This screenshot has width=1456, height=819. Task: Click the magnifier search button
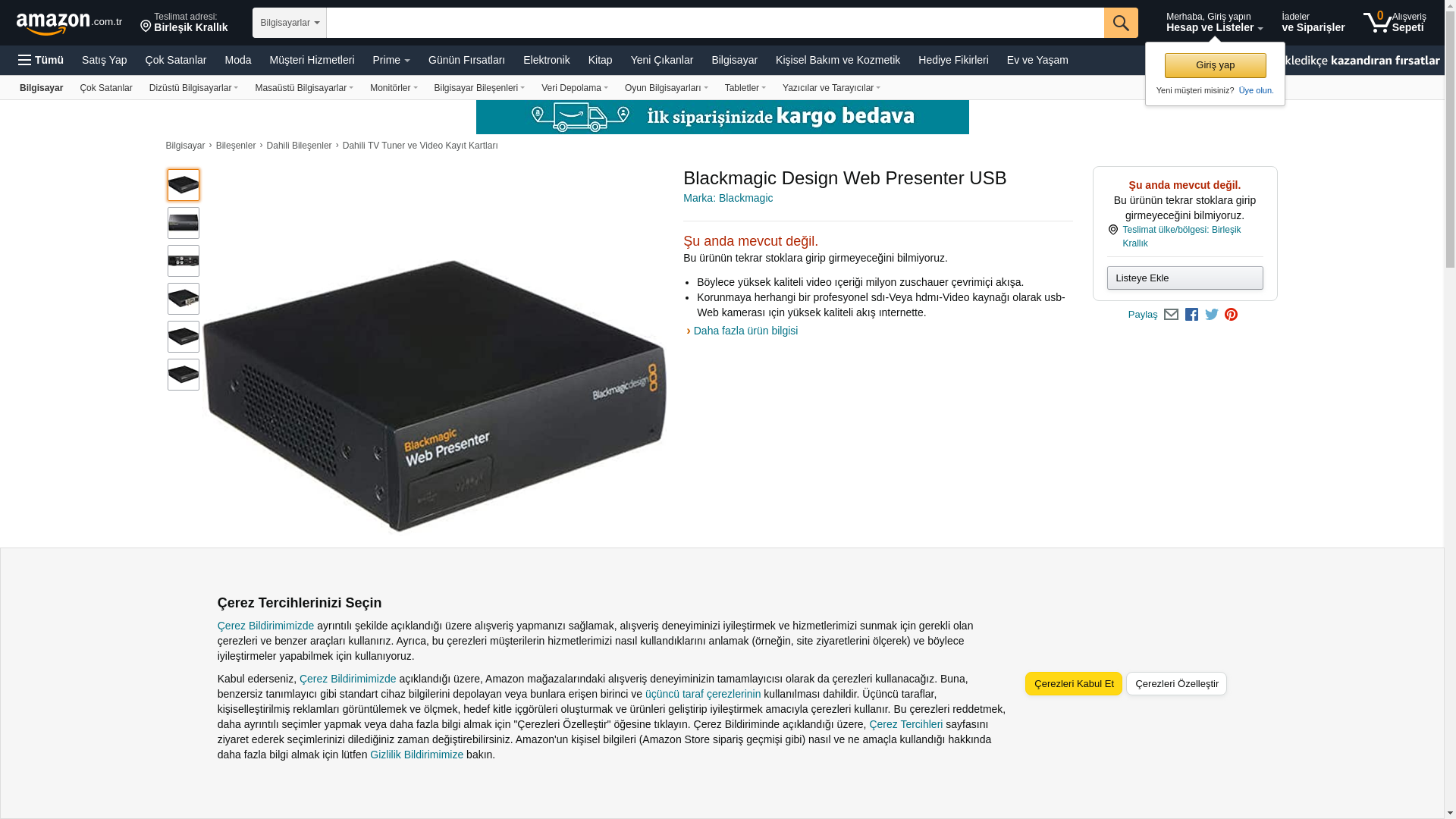[x=1121, y=23]
